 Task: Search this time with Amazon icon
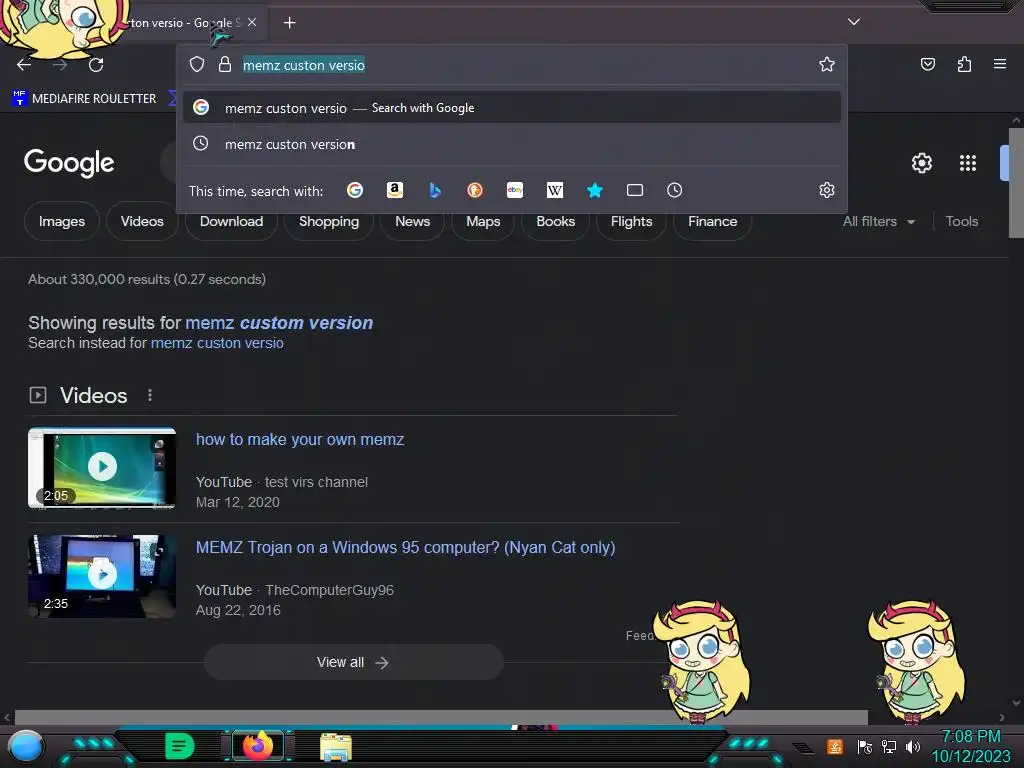pos(394,190)
